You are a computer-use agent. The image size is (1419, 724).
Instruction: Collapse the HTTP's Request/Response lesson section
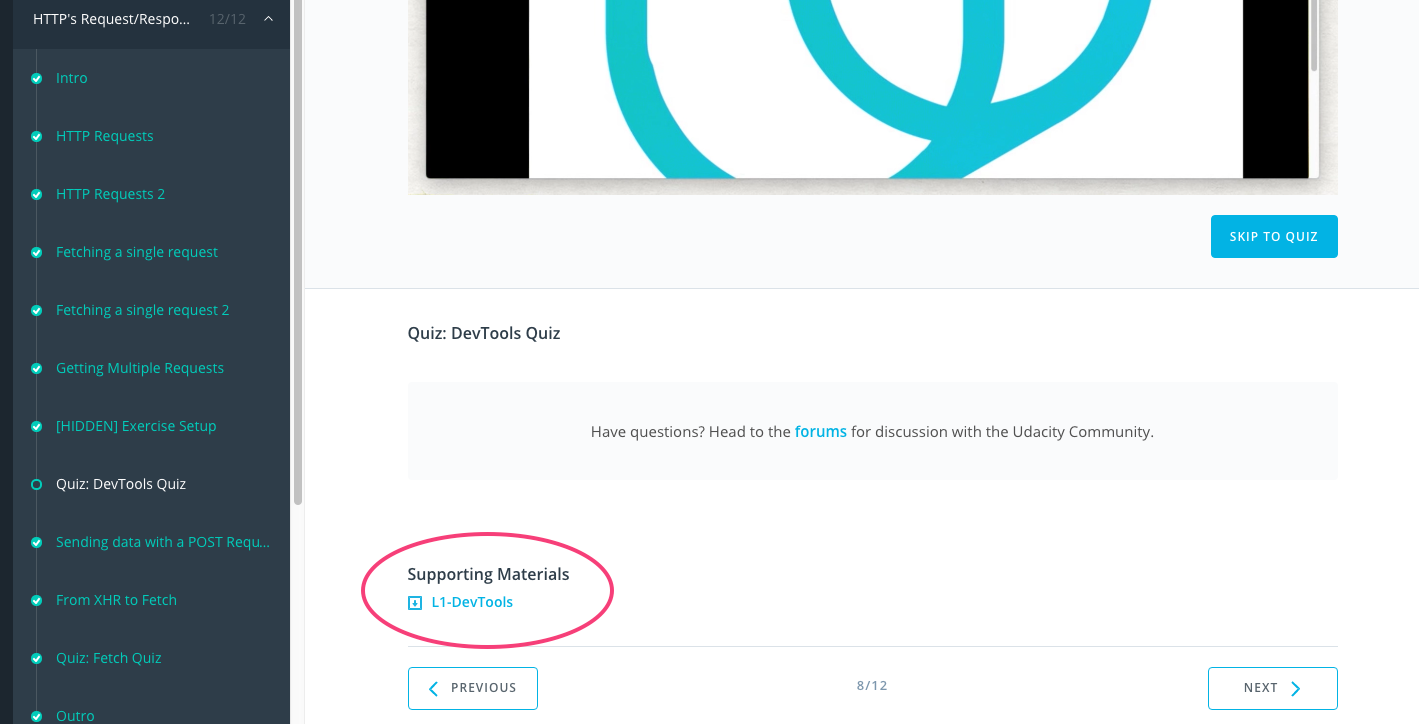click(268, 18)
